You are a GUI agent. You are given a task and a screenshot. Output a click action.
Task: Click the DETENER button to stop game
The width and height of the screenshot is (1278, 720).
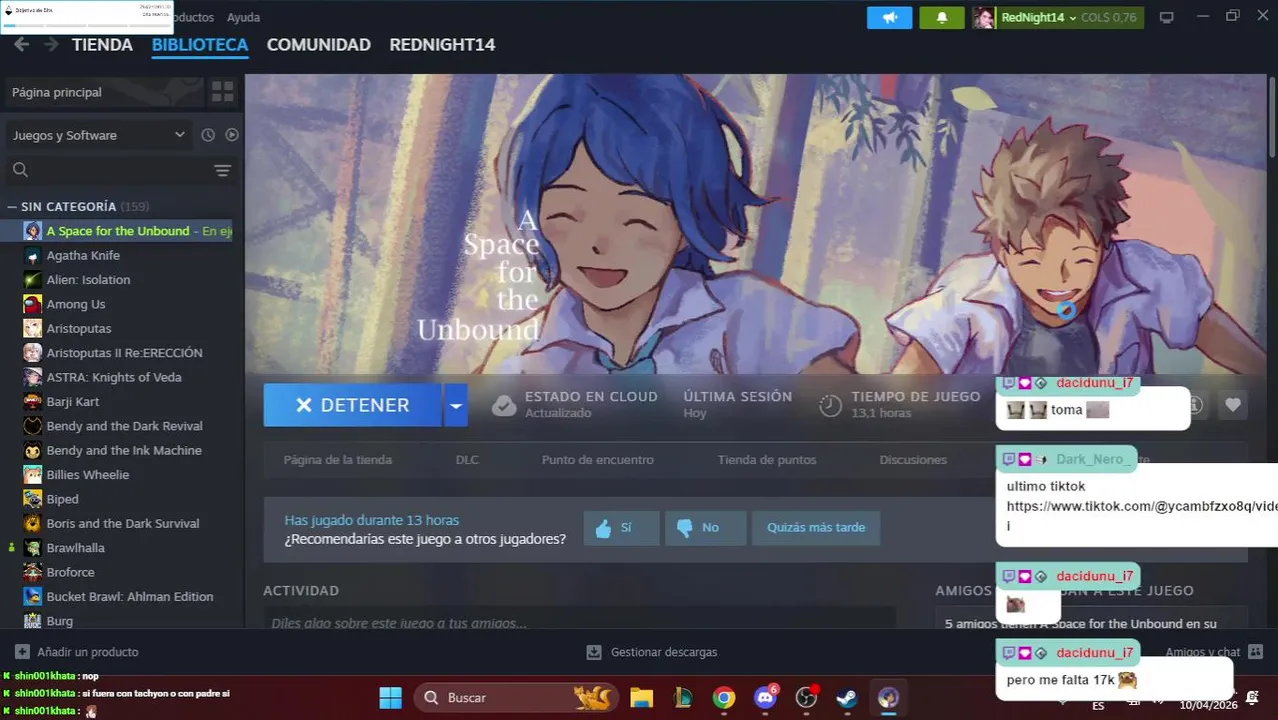tap(352, 405)
